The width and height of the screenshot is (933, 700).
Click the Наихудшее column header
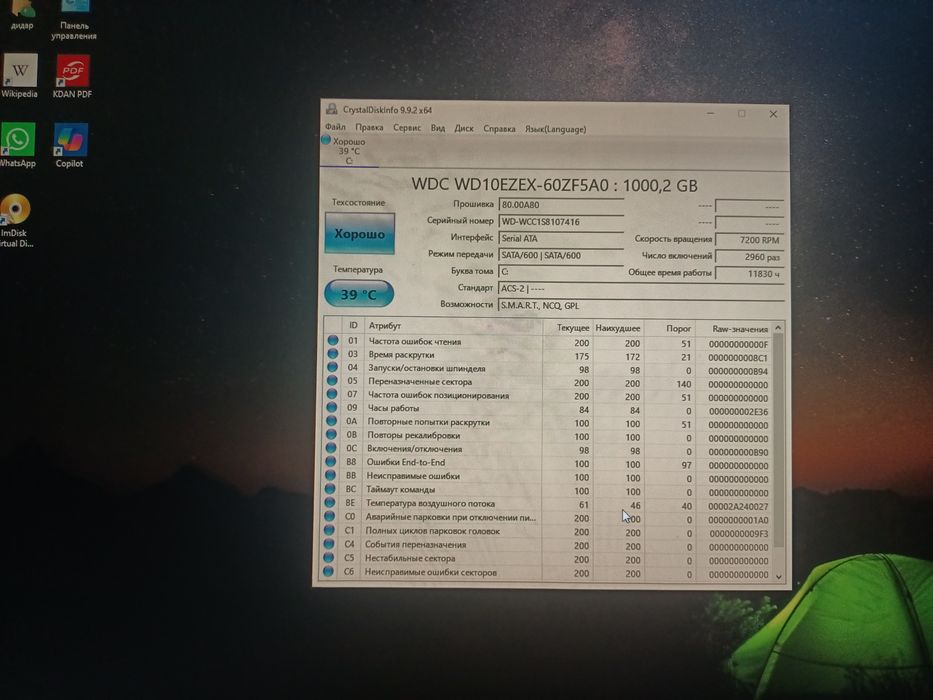click(x=618, y=328)
